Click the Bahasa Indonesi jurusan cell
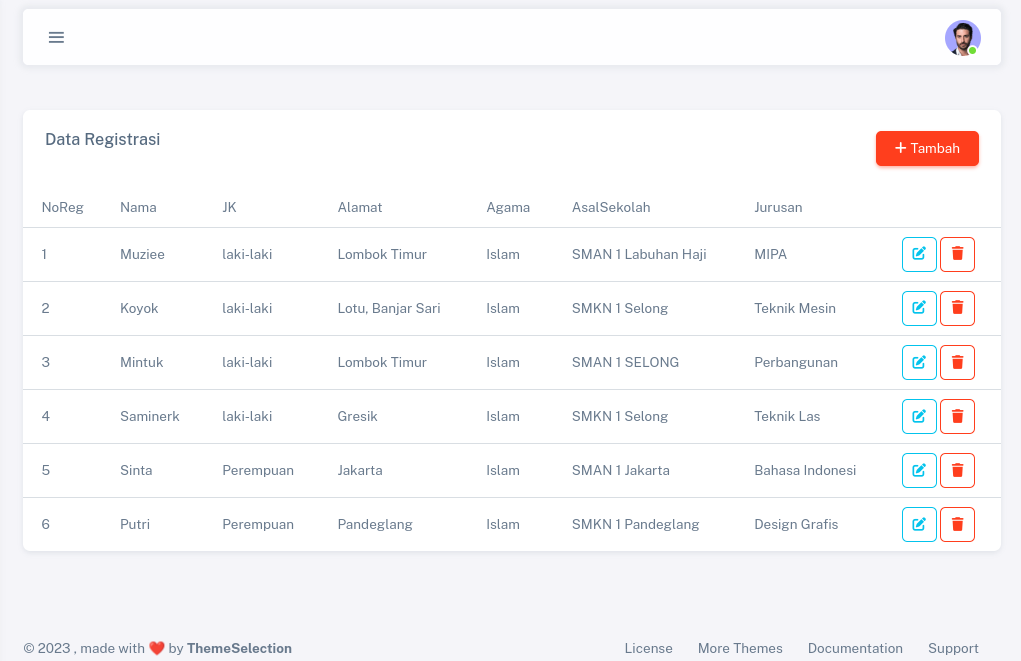Viewport: 1021px width, 661px height. click(805, 471)
